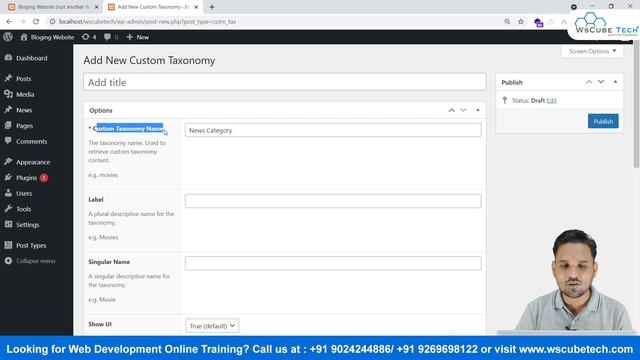The width and height of the screenshot is (640, 360).
Task: Reload the current page
Action: 36,22
